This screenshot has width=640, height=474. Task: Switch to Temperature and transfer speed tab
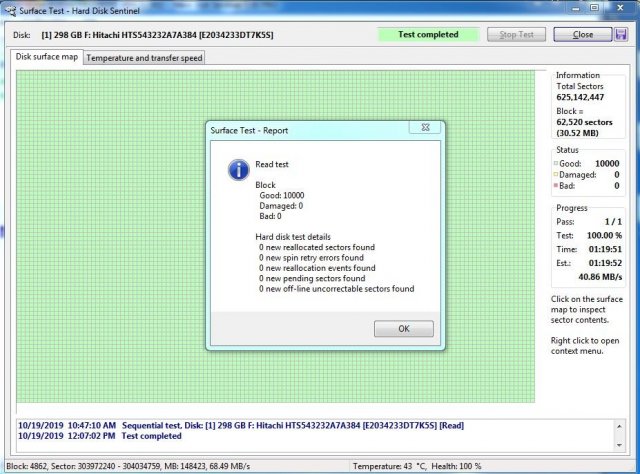coord(144,58)
